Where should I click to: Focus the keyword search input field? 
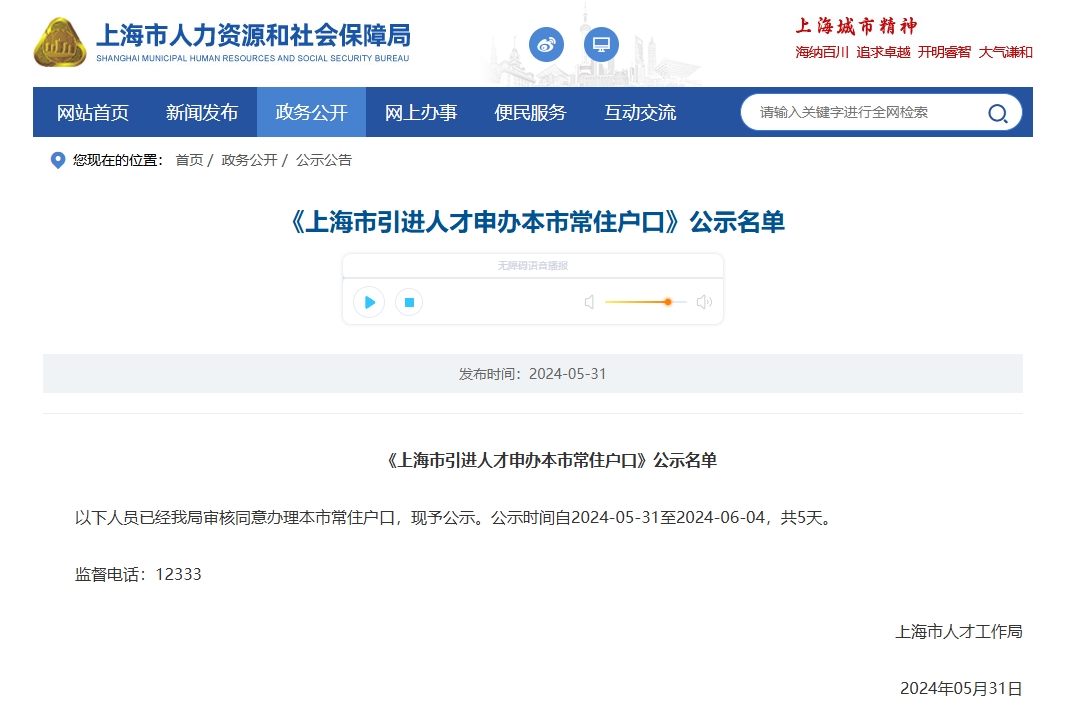868,112
